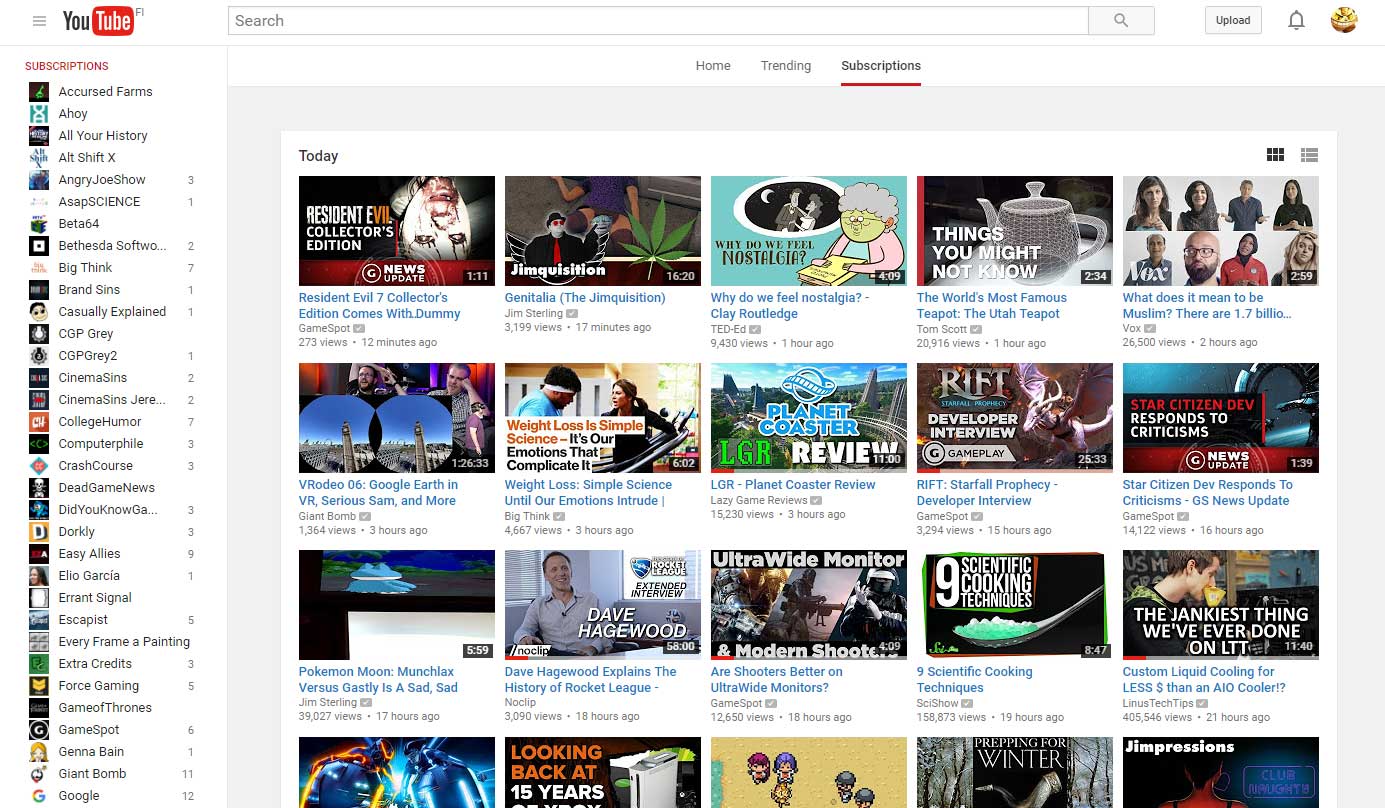
Task: Open Why do we feel nostalgia video title
Action: (790, 305)
